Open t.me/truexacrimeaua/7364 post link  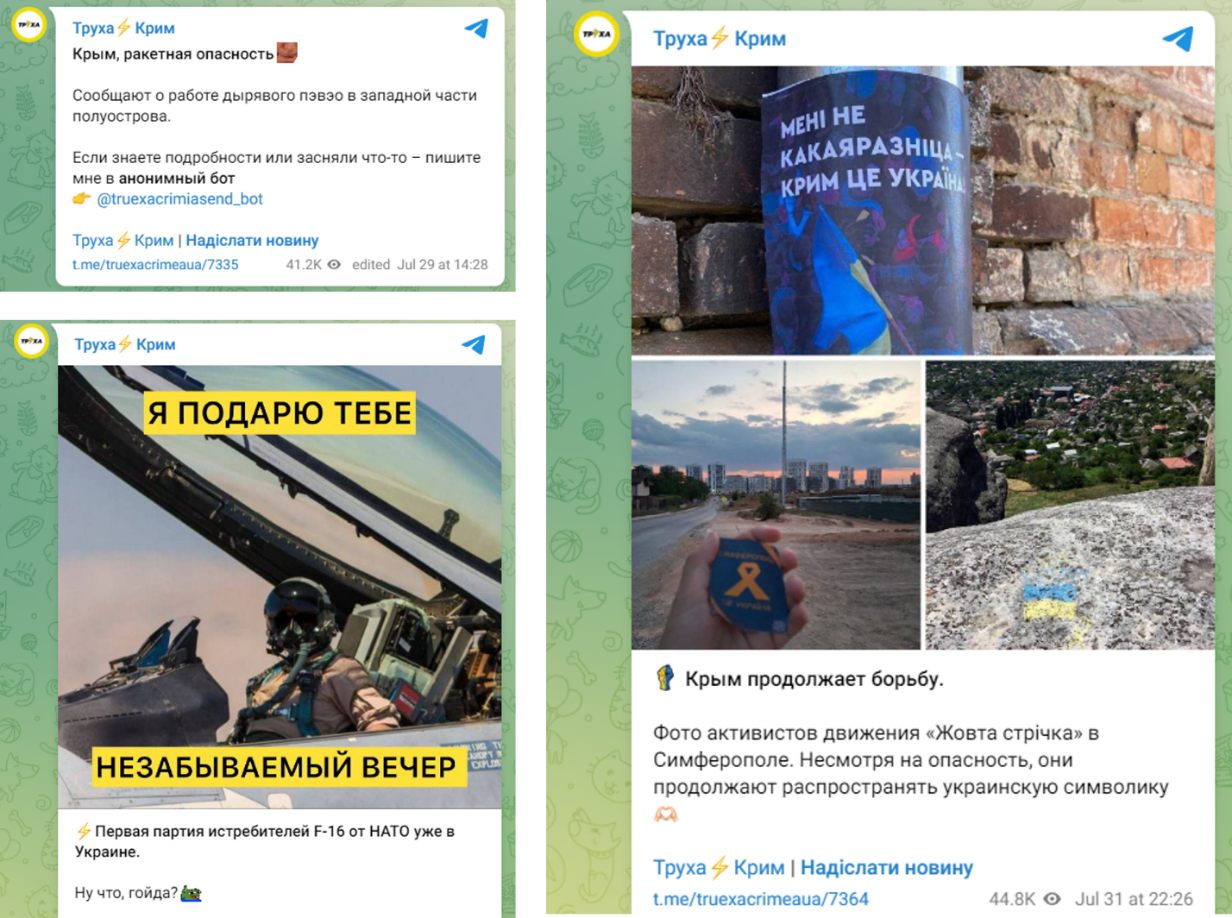coord(761,899)
